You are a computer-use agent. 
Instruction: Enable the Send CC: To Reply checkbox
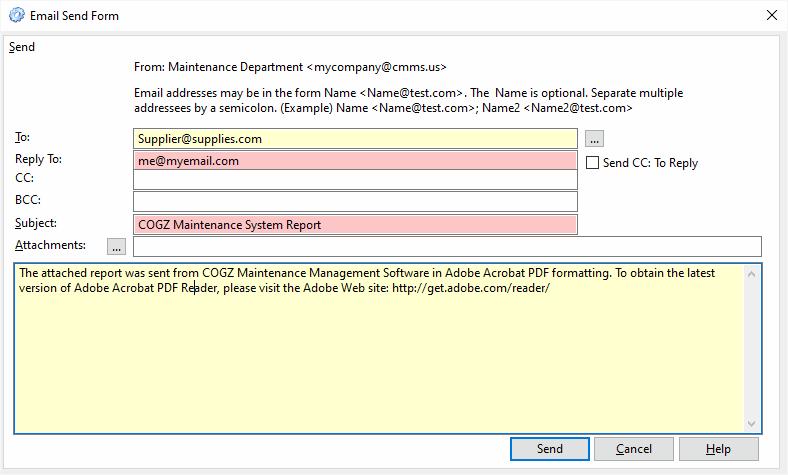tap(593, 163)
